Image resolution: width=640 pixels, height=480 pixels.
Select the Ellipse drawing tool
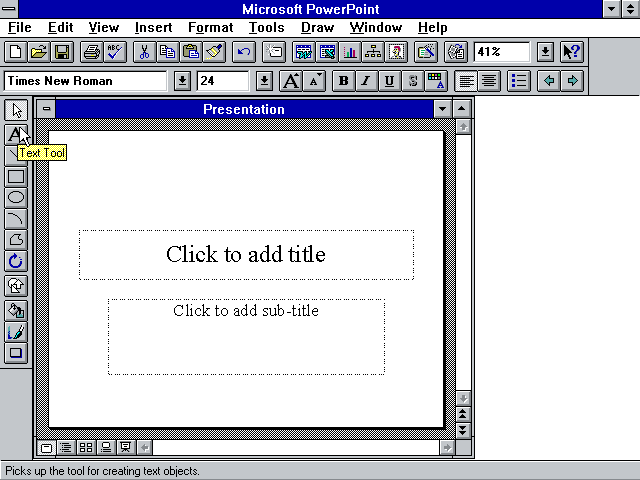(x=16, y=198)
